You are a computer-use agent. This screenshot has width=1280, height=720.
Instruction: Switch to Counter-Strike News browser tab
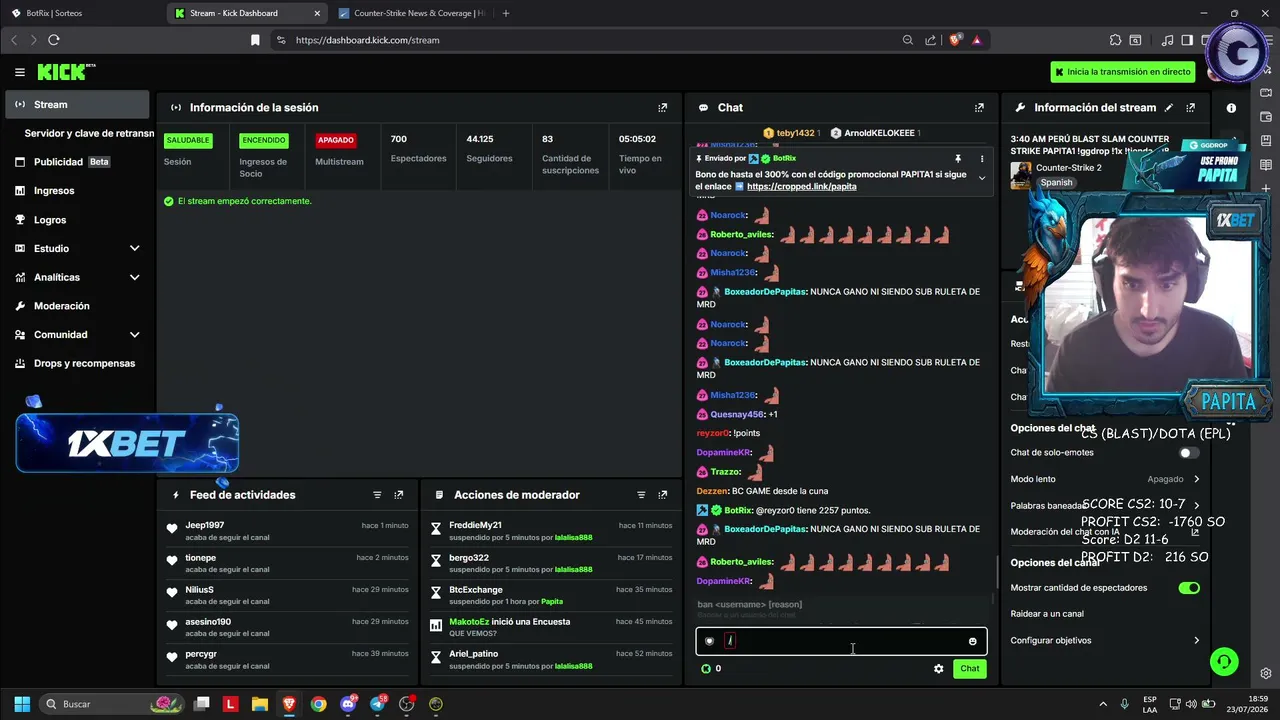(x=413, y=13)
